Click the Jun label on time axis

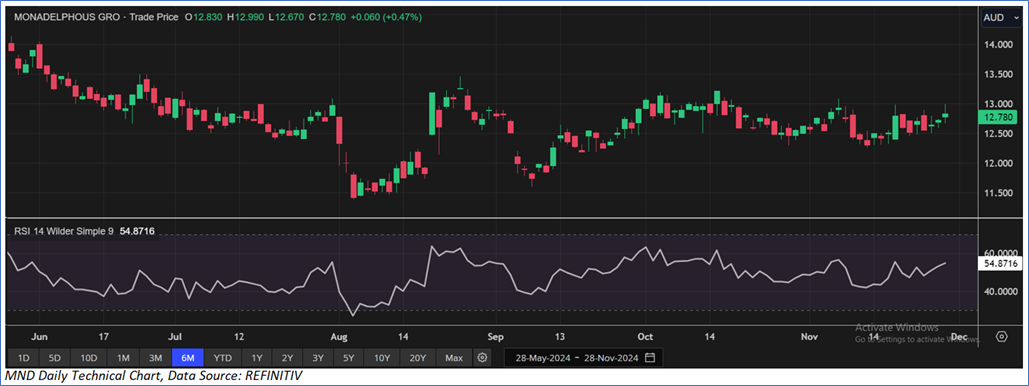pyautogui.click(x=40, y=337)
